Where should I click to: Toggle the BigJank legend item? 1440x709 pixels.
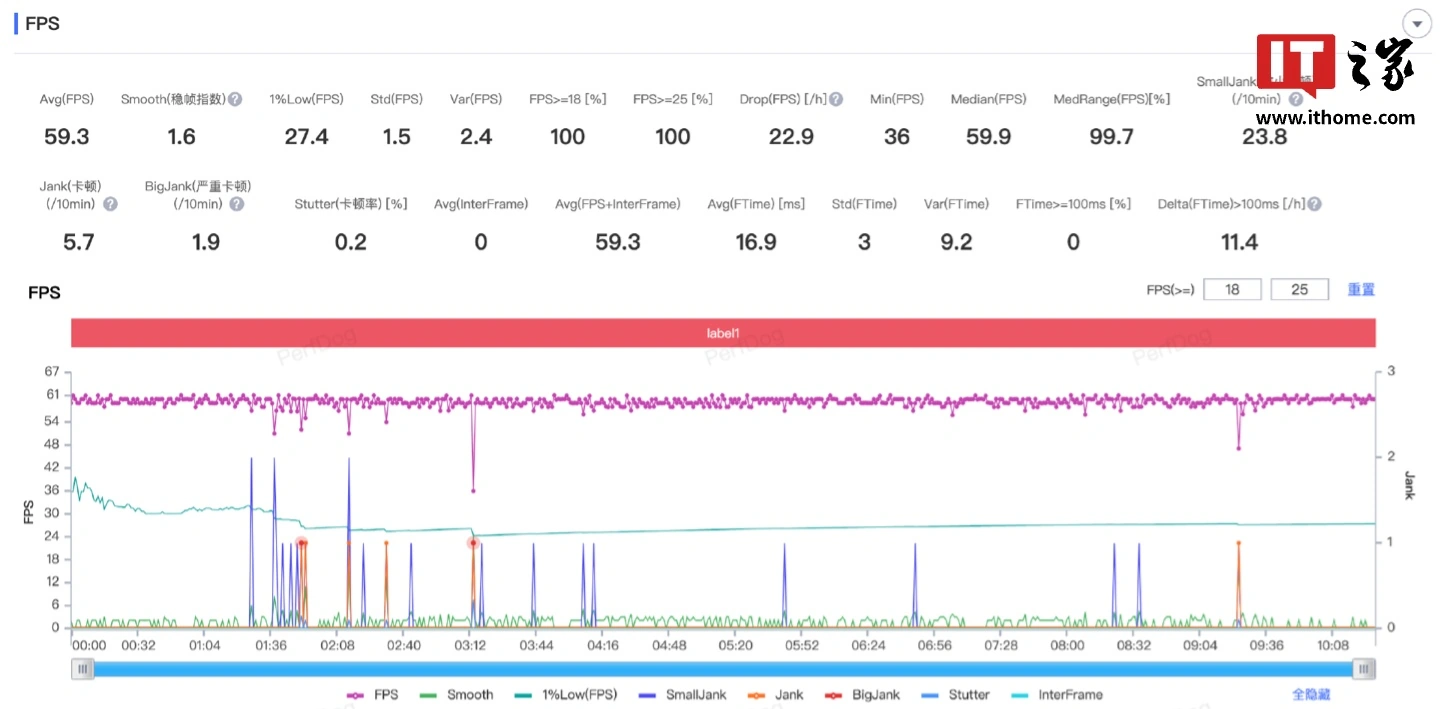click(864, 695)
